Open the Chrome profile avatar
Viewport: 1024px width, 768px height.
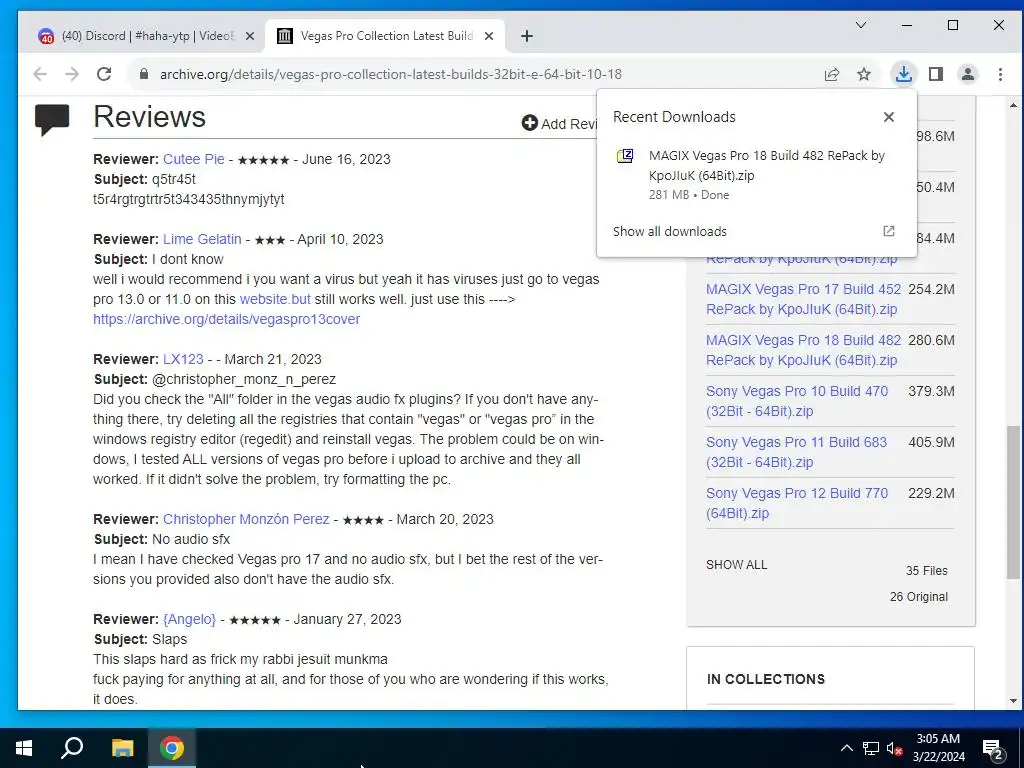coord(968,74)
